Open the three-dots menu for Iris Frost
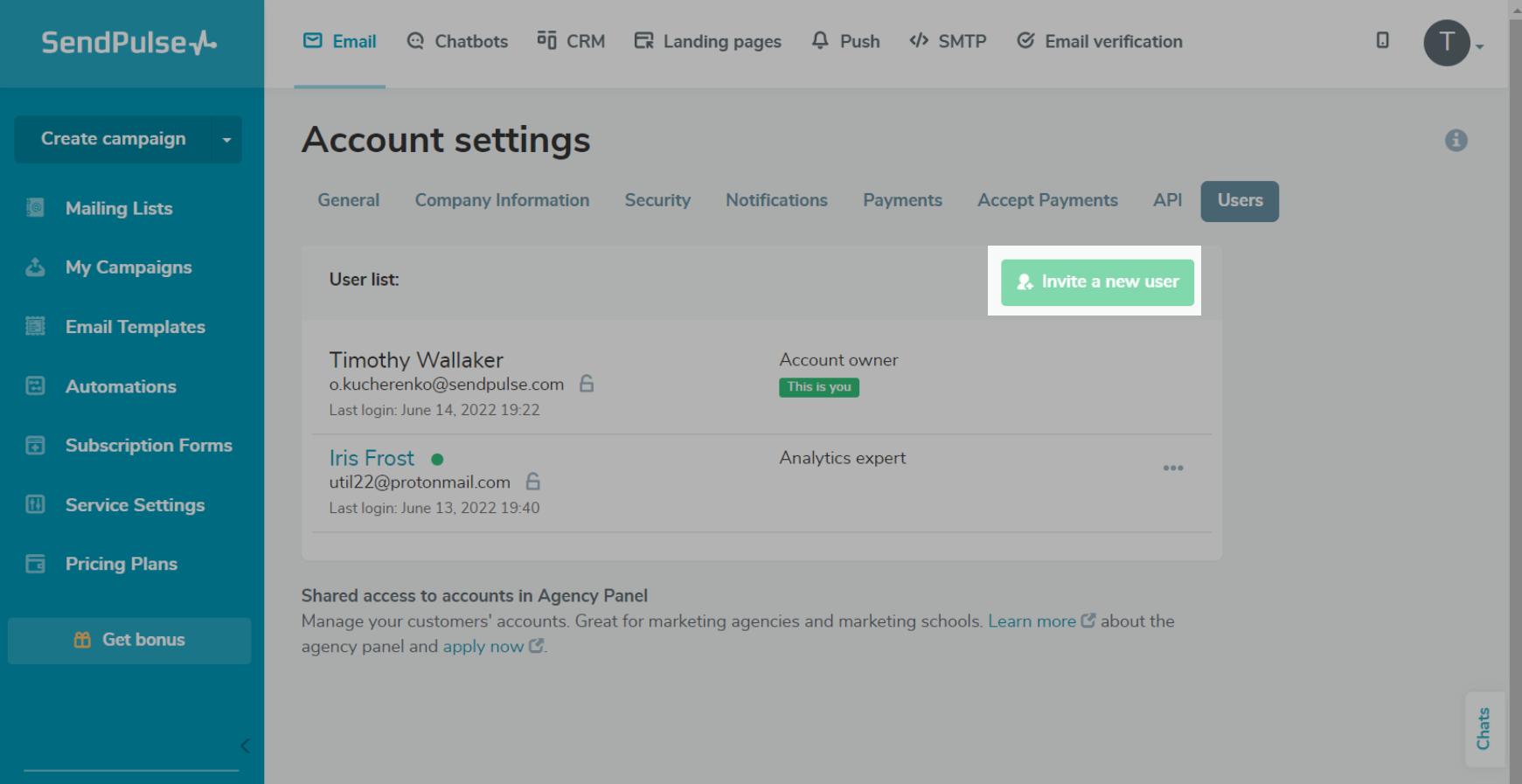Viewport: 1522px width, 784px height. (x=1173, y=468)
